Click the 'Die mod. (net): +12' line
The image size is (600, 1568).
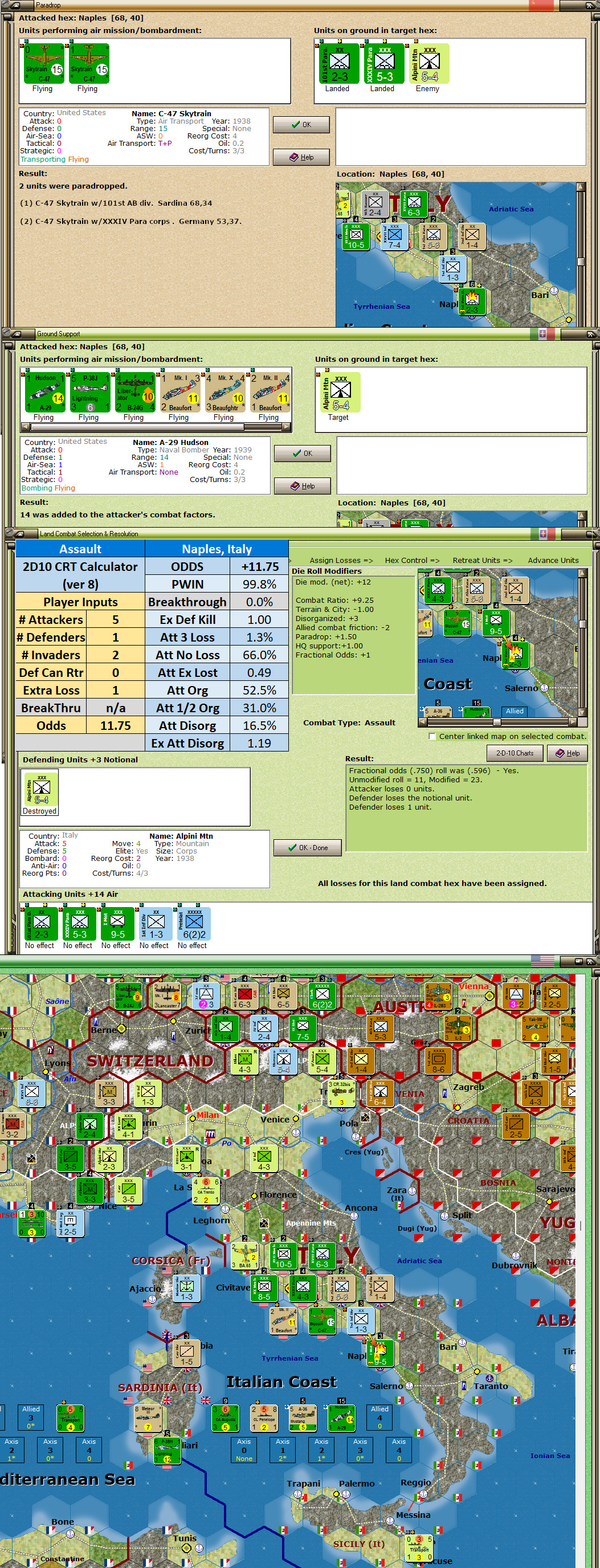pyautogui.click(x=333, y=582)
